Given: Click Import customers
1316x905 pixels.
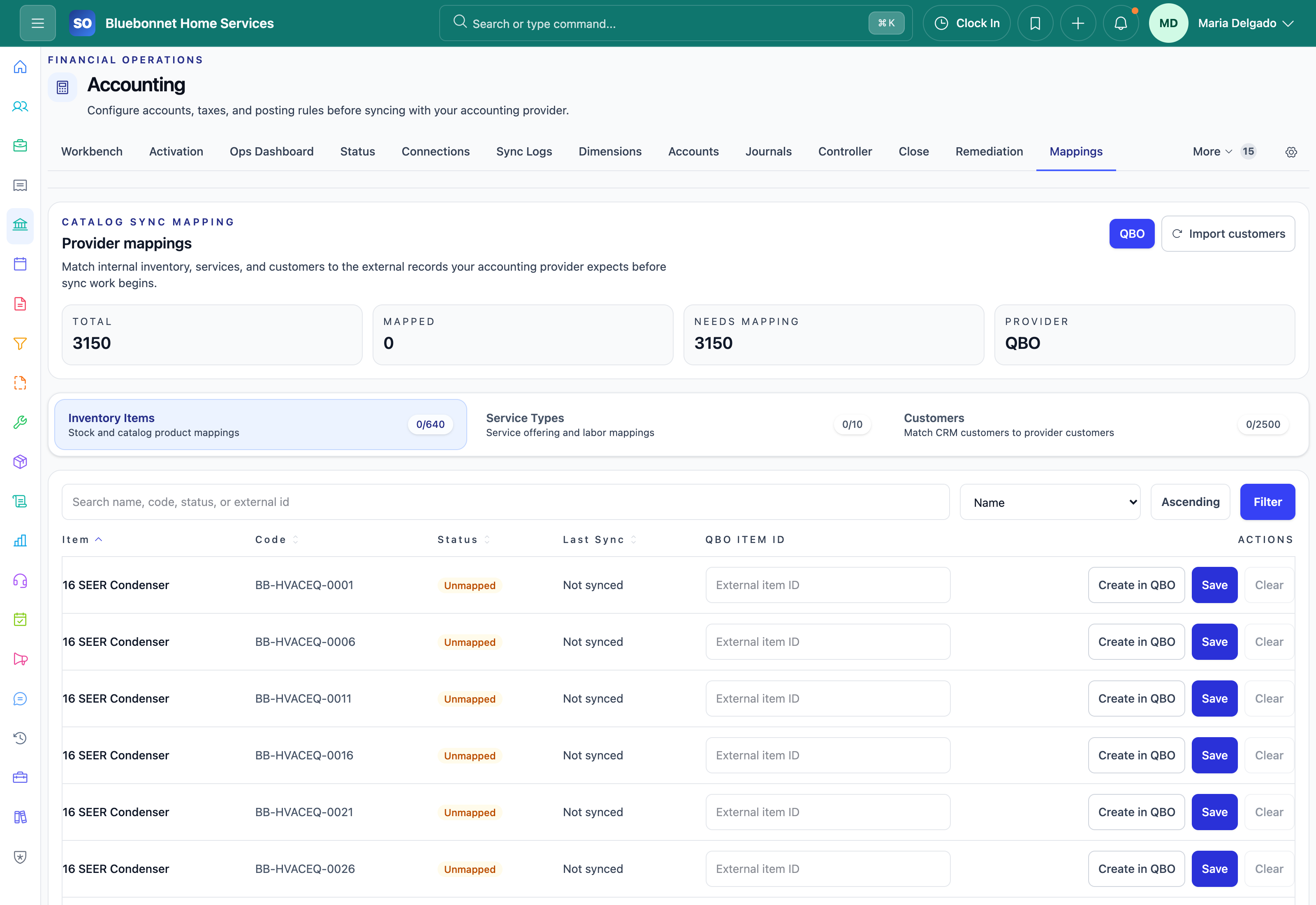Looking at the screenshot, I should coord(1228,234).
